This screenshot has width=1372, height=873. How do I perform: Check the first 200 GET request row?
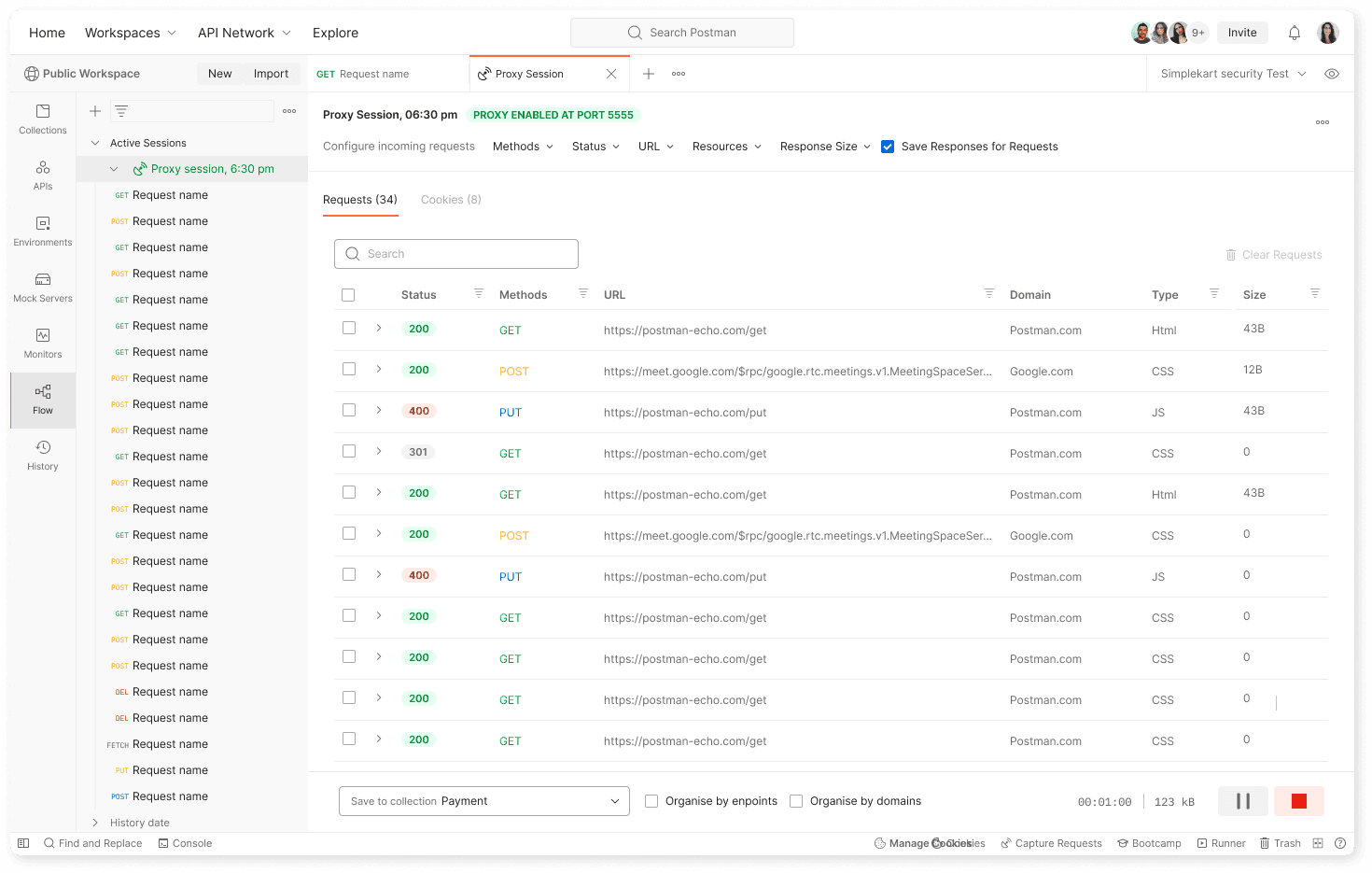pos(349,328)
